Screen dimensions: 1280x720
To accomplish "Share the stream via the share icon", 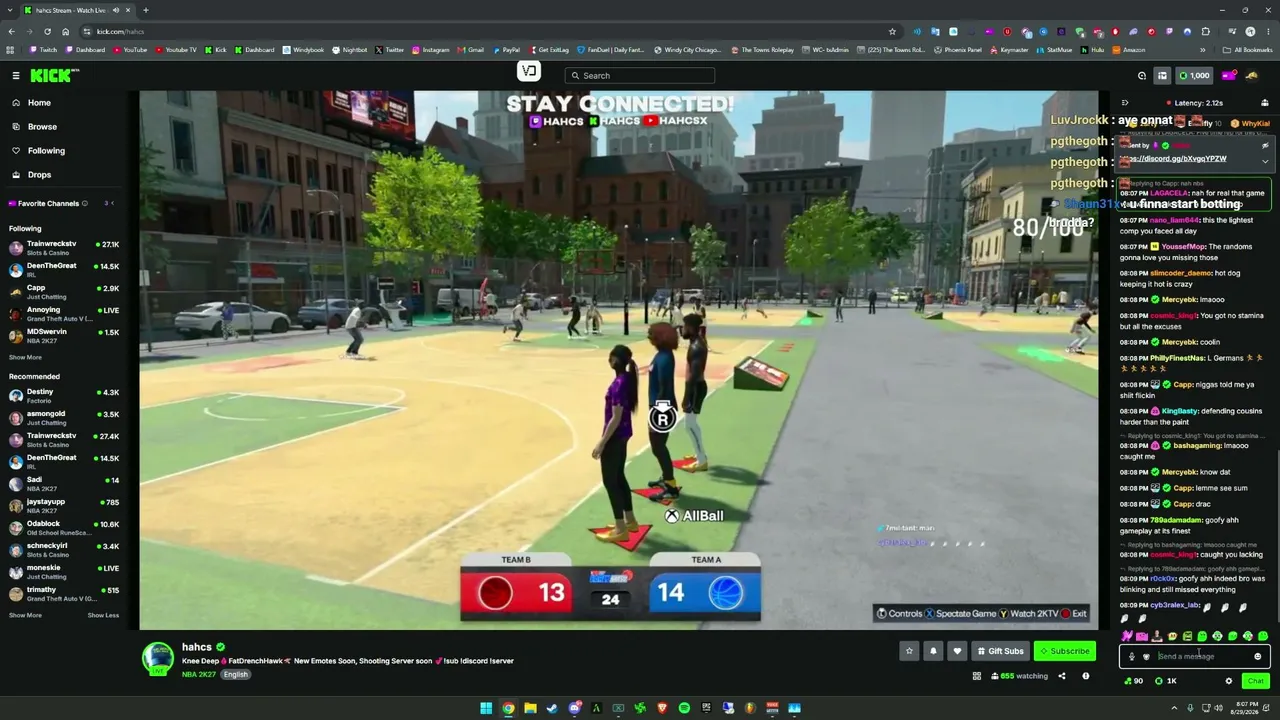I will [x=1064, y=676].
